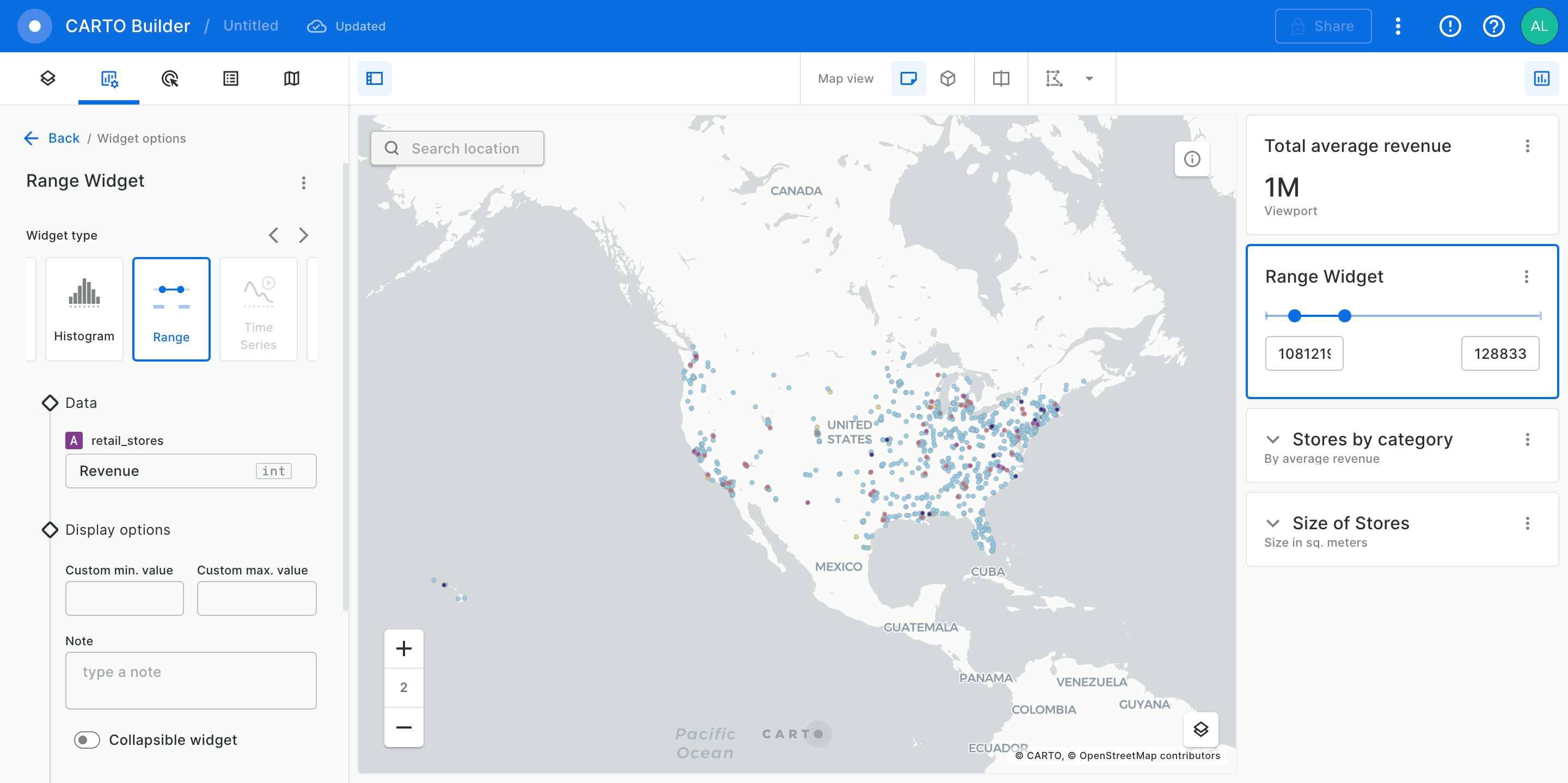
Task: Click the Updated cloud sync status
Action: point(346,26)
